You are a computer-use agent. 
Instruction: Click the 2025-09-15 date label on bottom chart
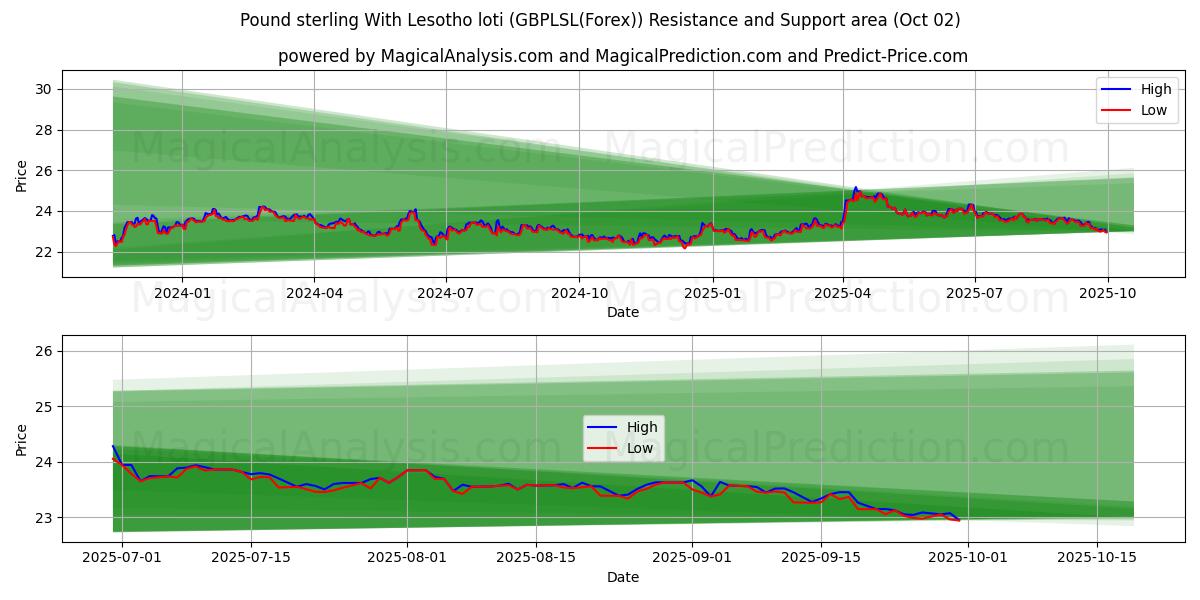pyautogui.click(x=821, y=558)
